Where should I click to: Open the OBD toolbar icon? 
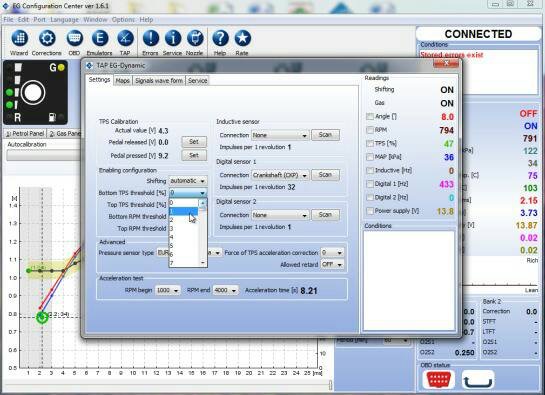(74, 38)
